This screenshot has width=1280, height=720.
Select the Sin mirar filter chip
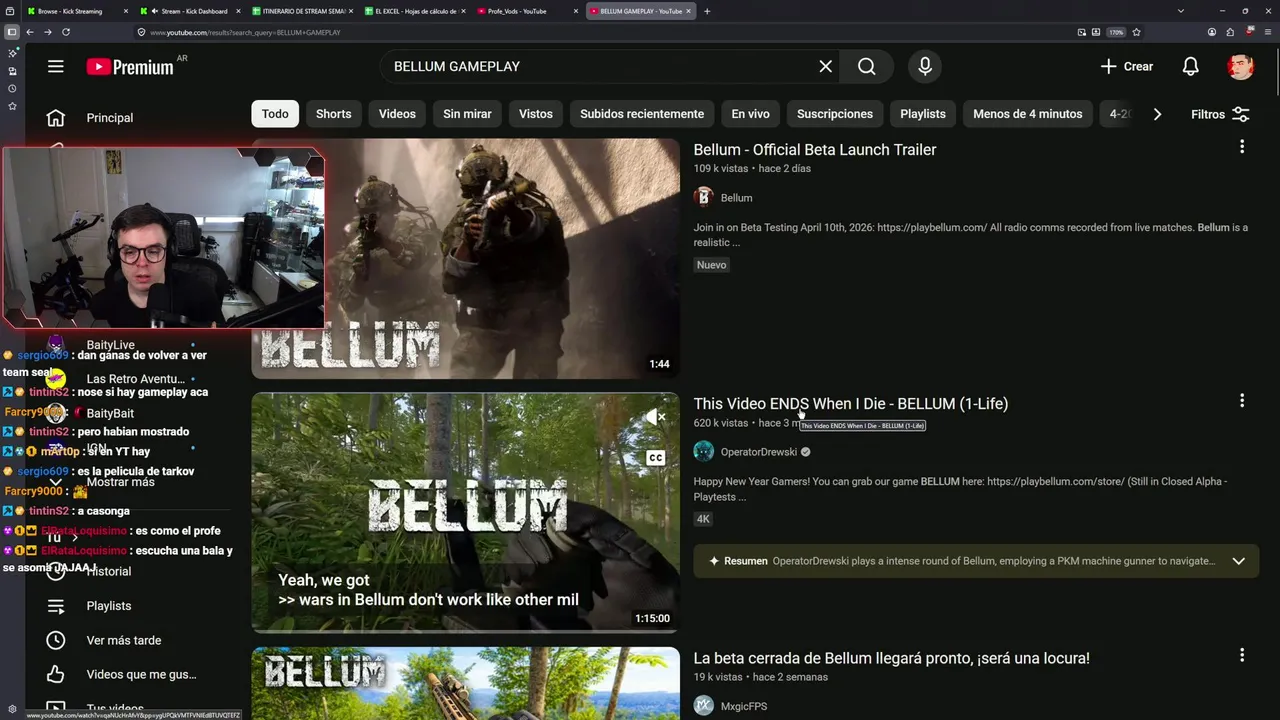(x=468, y=114)
